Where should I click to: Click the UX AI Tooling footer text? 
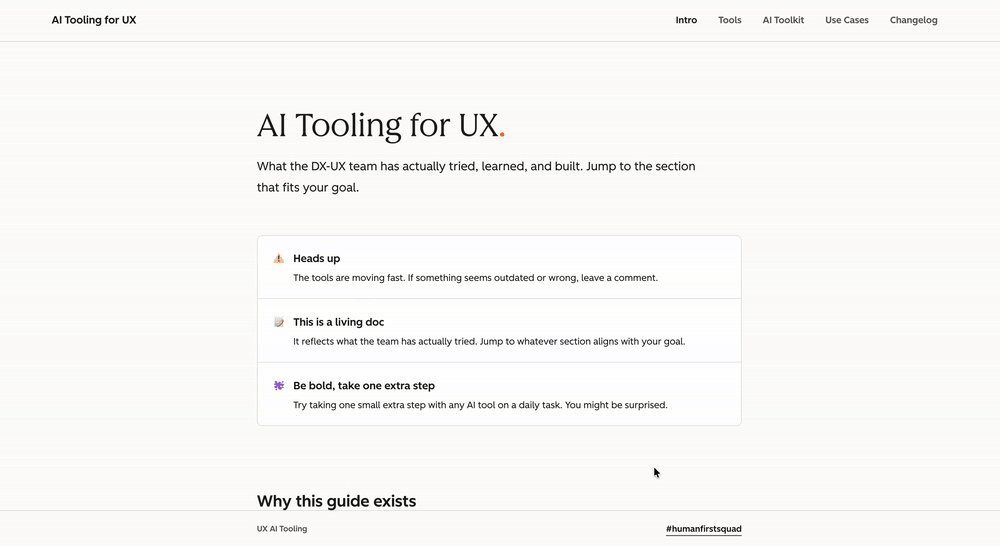pos(282,529)
